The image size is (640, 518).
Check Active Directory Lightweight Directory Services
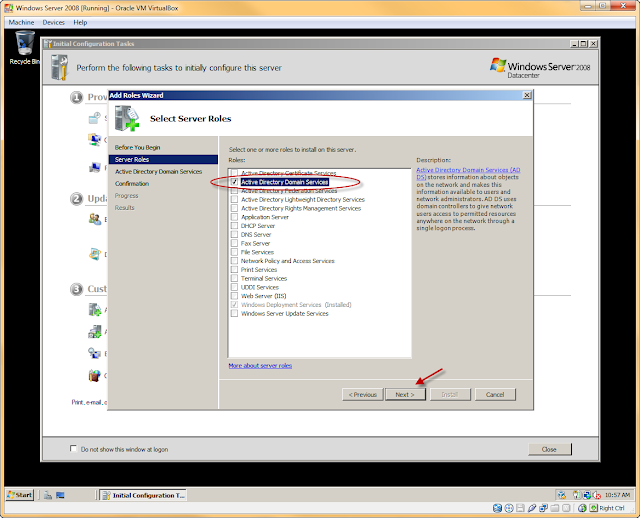click(x=234, y=200)
